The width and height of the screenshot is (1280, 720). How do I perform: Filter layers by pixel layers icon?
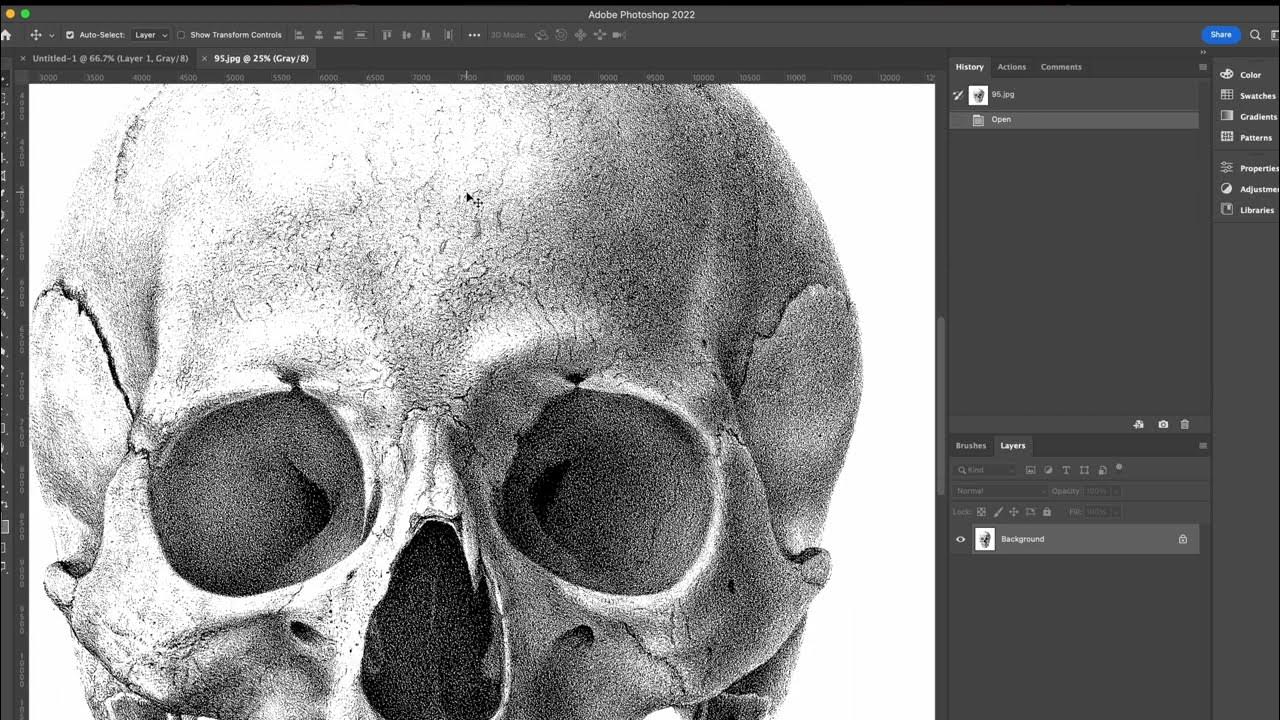tap(1031, 470)
